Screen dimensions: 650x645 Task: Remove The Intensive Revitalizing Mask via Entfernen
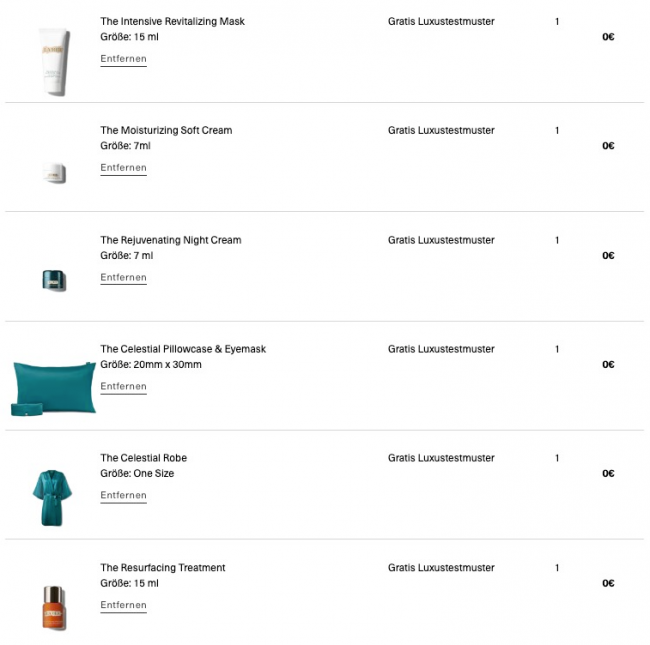(123, 59)
